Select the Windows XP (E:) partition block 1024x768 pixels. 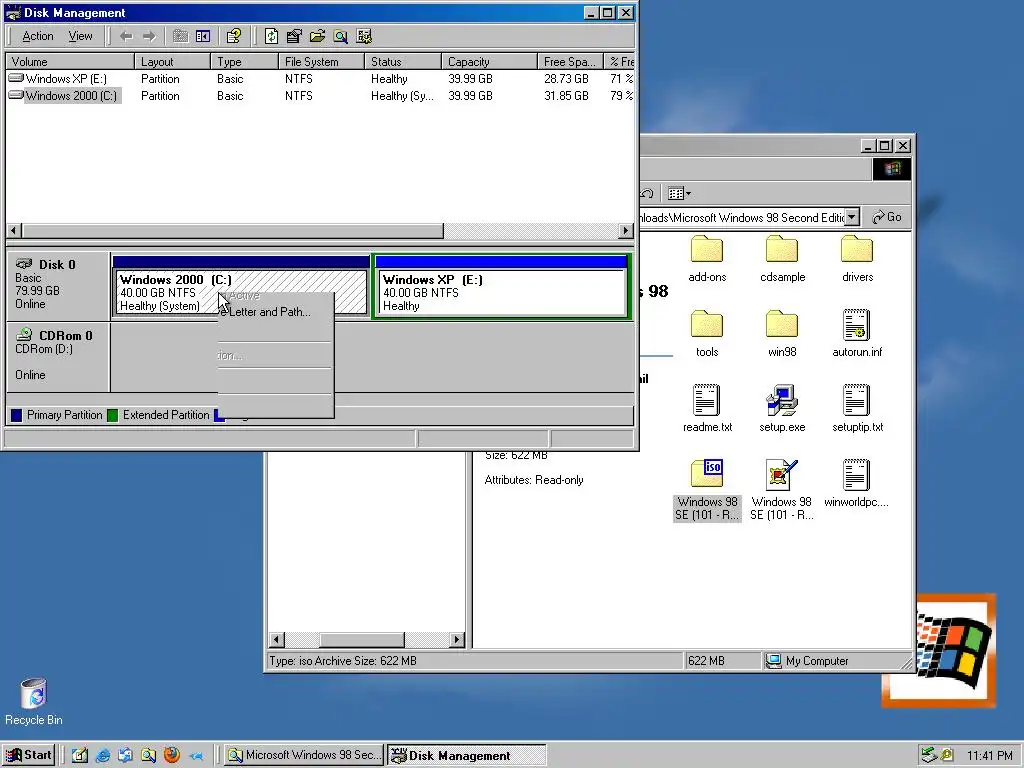coord(501,287)
